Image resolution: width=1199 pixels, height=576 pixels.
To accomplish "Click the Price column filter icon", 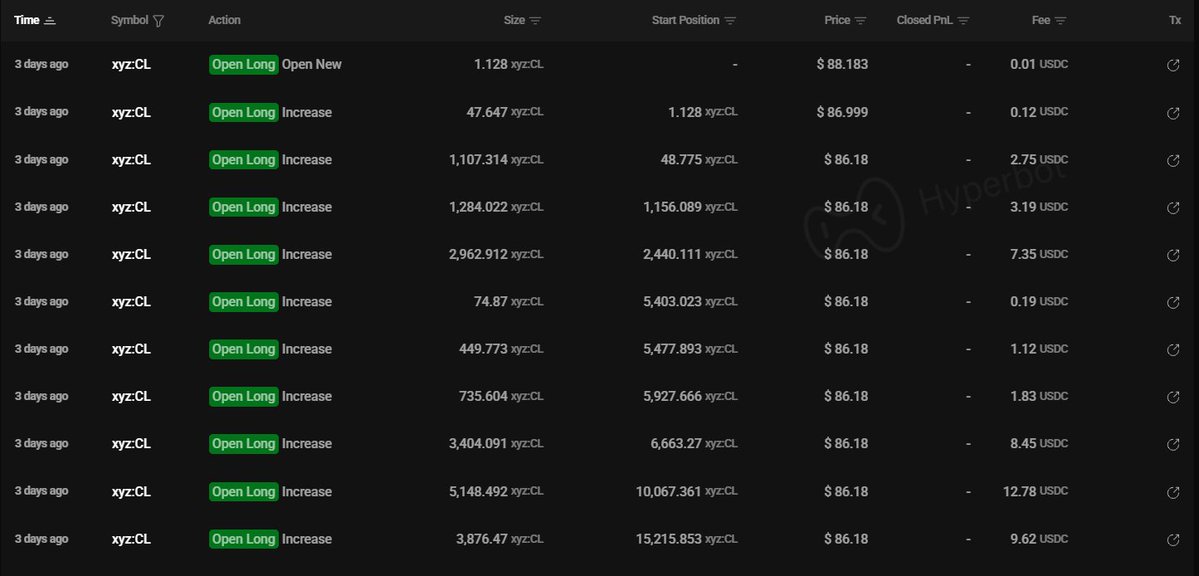I will (861, 21).
